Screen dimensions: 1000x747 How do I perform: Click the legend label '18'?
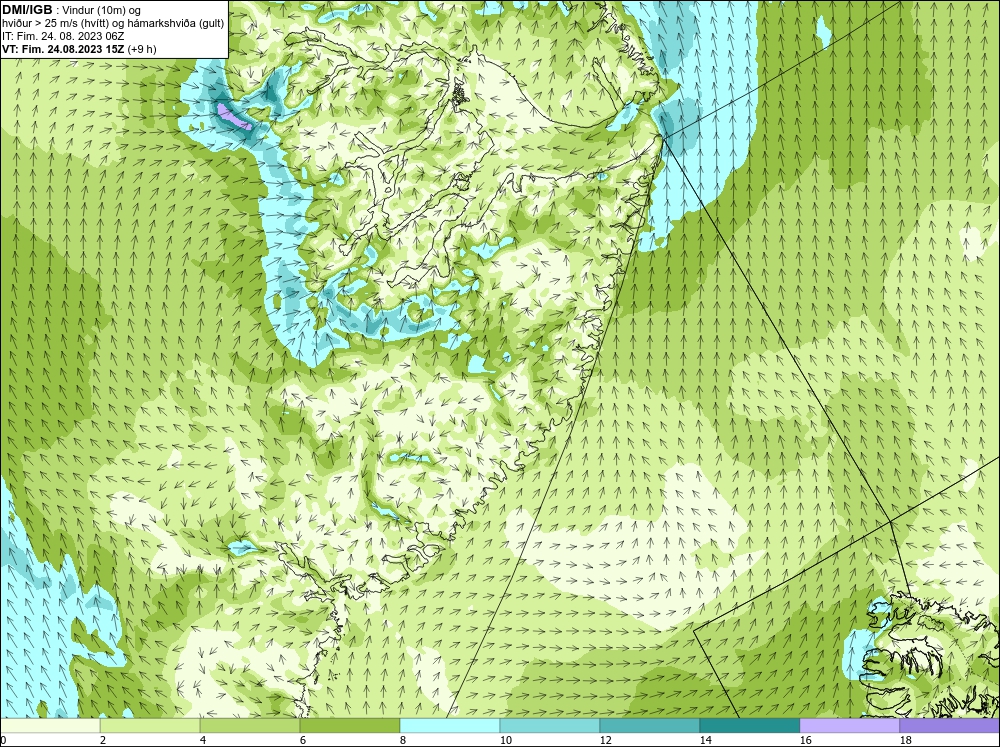pos(906,740)
